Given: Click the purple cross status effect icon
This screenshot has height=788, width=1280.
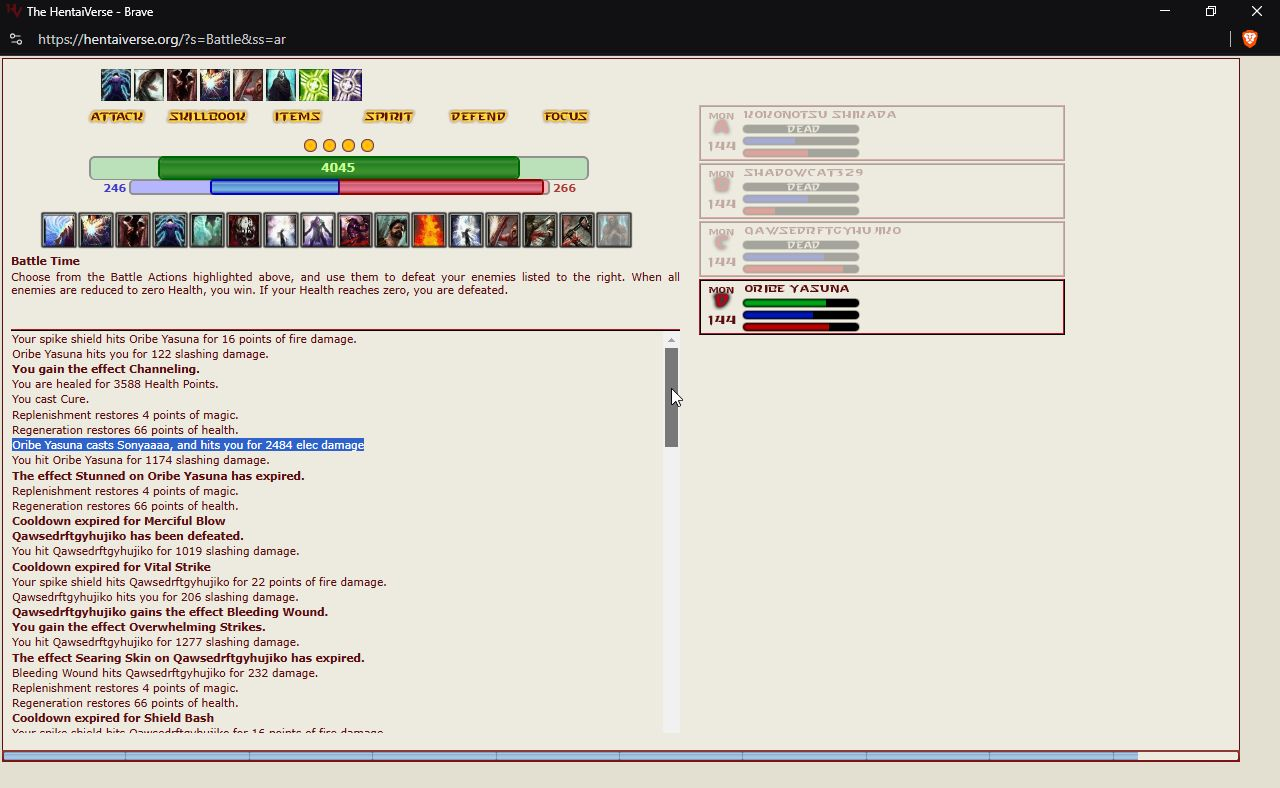Looking at the screenshot, I should click(x=347, y=85).
